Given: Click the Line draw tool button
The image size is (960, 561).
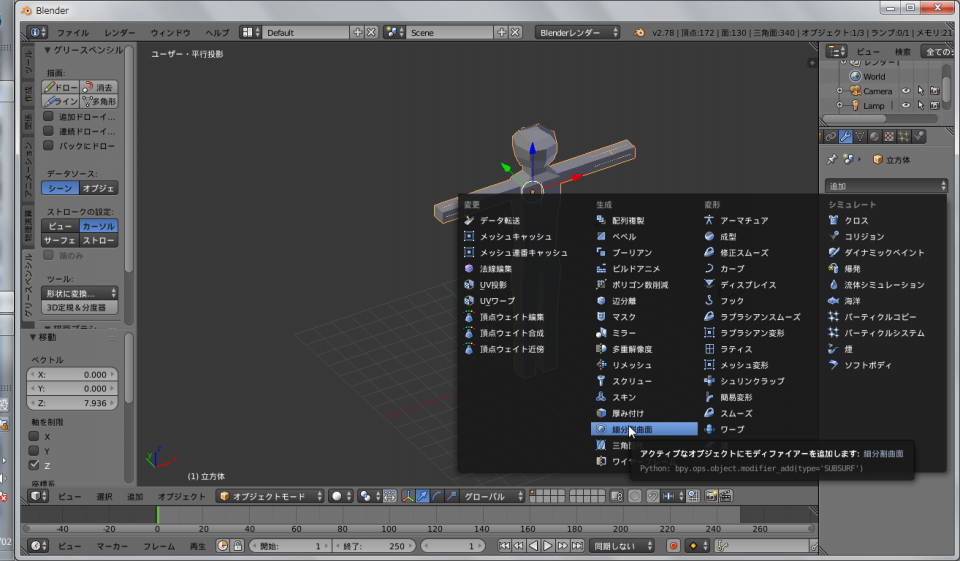Looking at the screenshot, I should click(61, 101).
